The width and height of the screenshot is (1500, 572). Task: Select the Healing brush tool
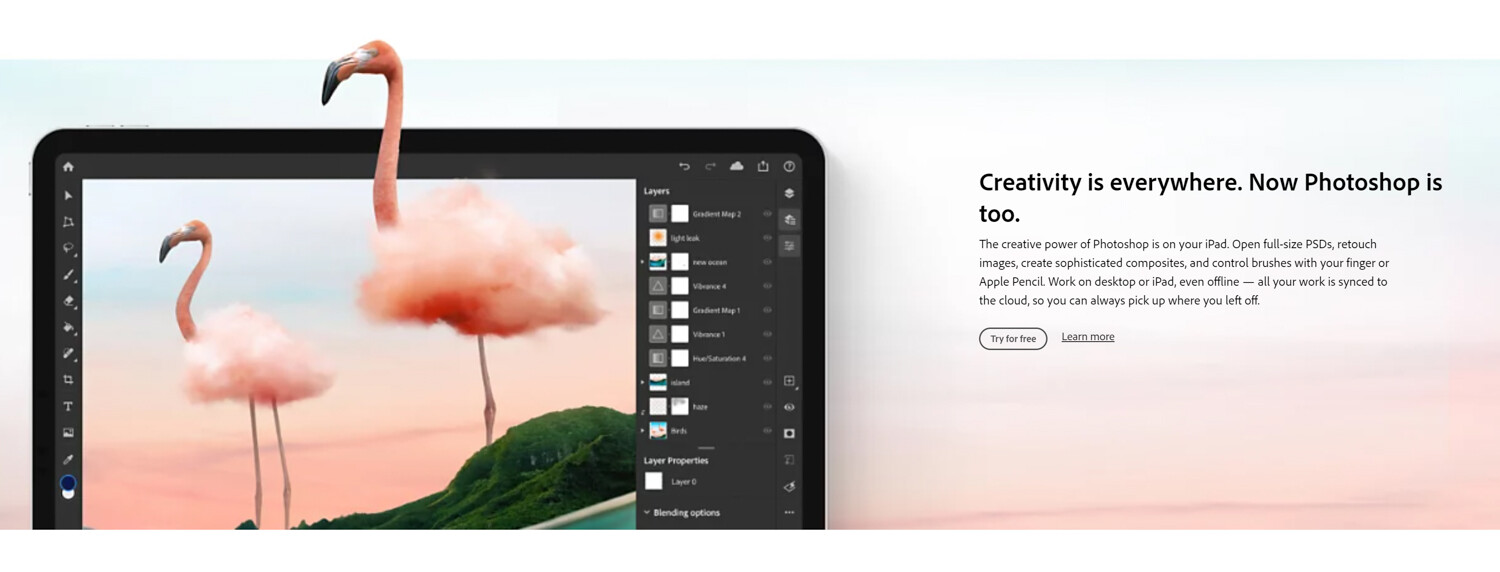68,353
